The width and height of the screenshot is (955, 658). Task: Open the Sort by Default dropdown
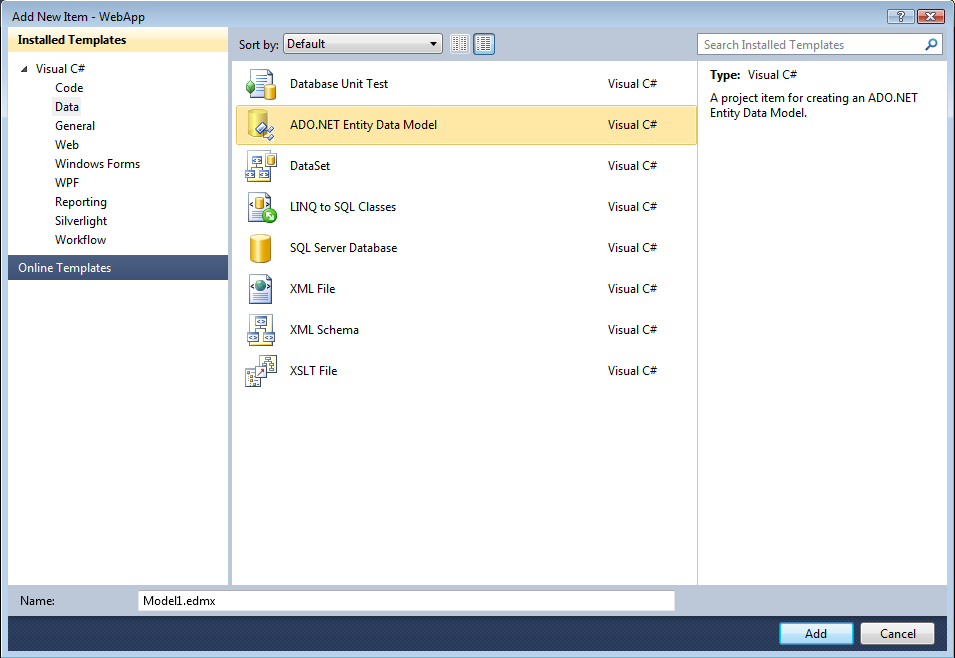tap(362, 44)
